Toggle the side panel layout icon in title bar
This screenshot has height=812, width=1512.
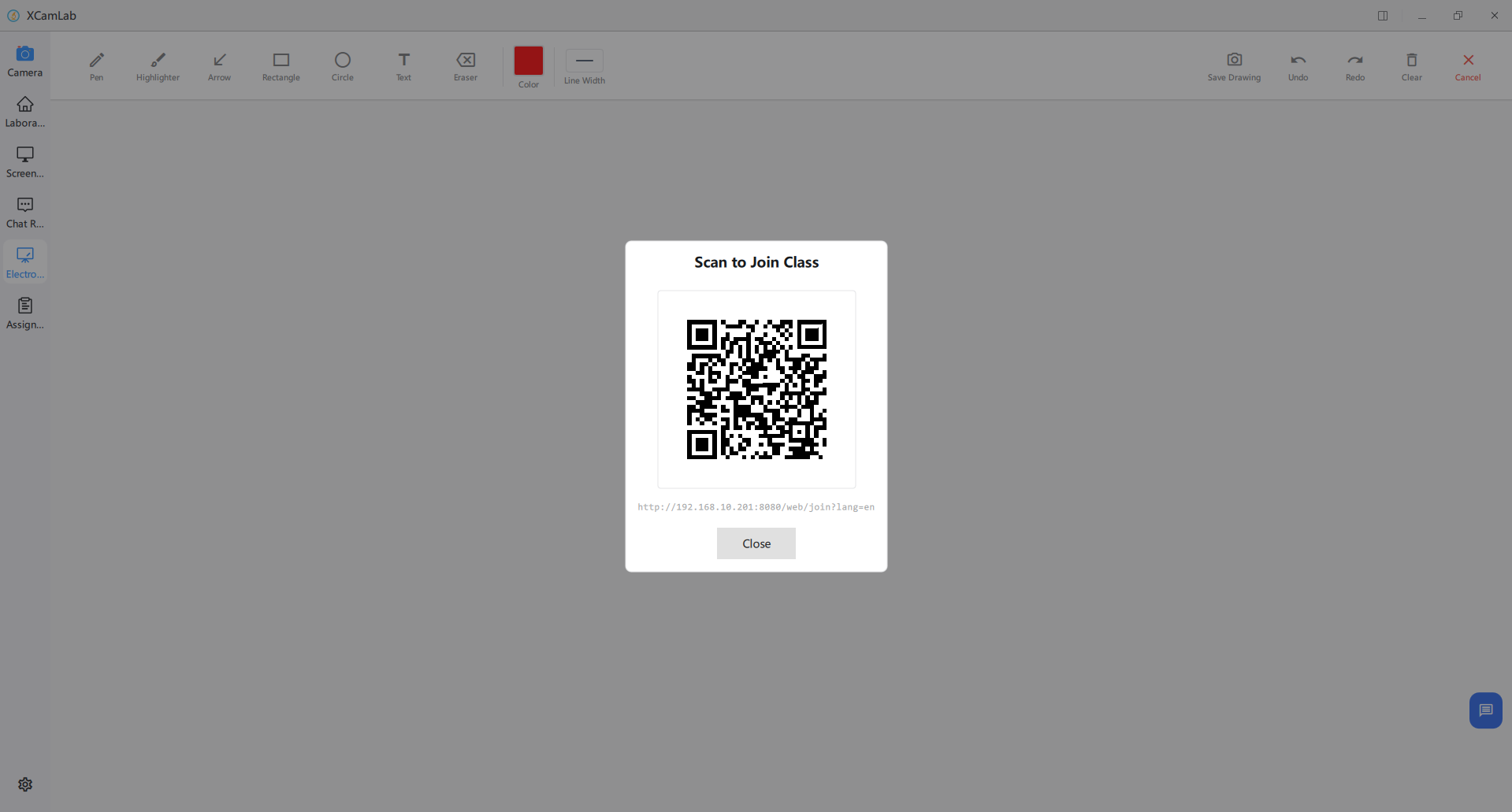1383,16
